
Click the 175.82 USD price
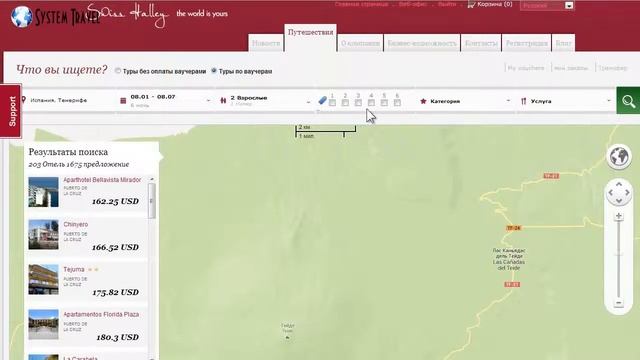(x=116, y=292)
